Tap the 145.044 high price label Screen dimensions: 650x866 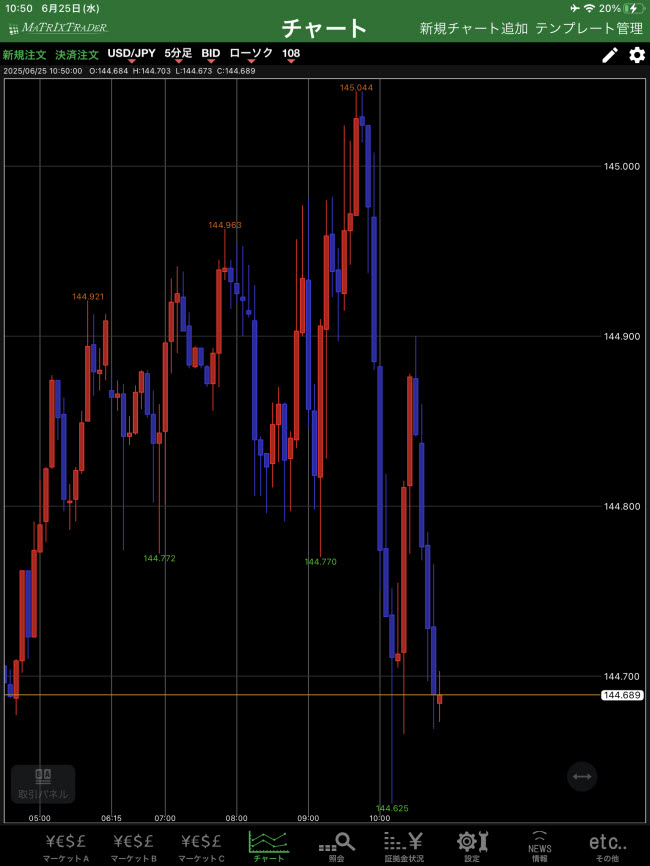(356, 88)
